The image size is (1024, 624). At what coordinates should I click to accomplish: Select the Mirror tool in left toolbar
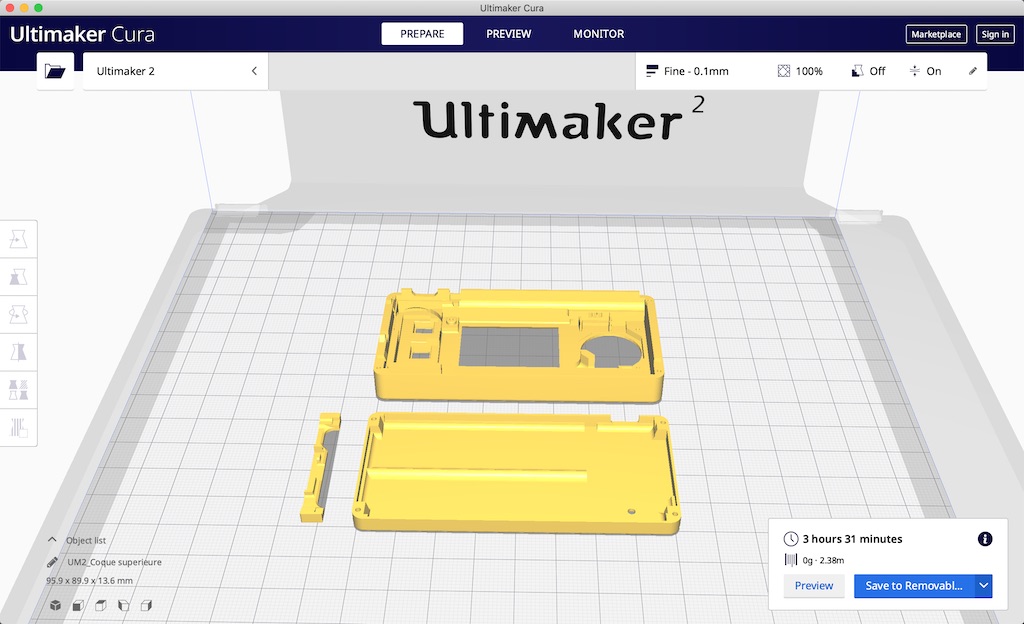(x=18, y=352)
